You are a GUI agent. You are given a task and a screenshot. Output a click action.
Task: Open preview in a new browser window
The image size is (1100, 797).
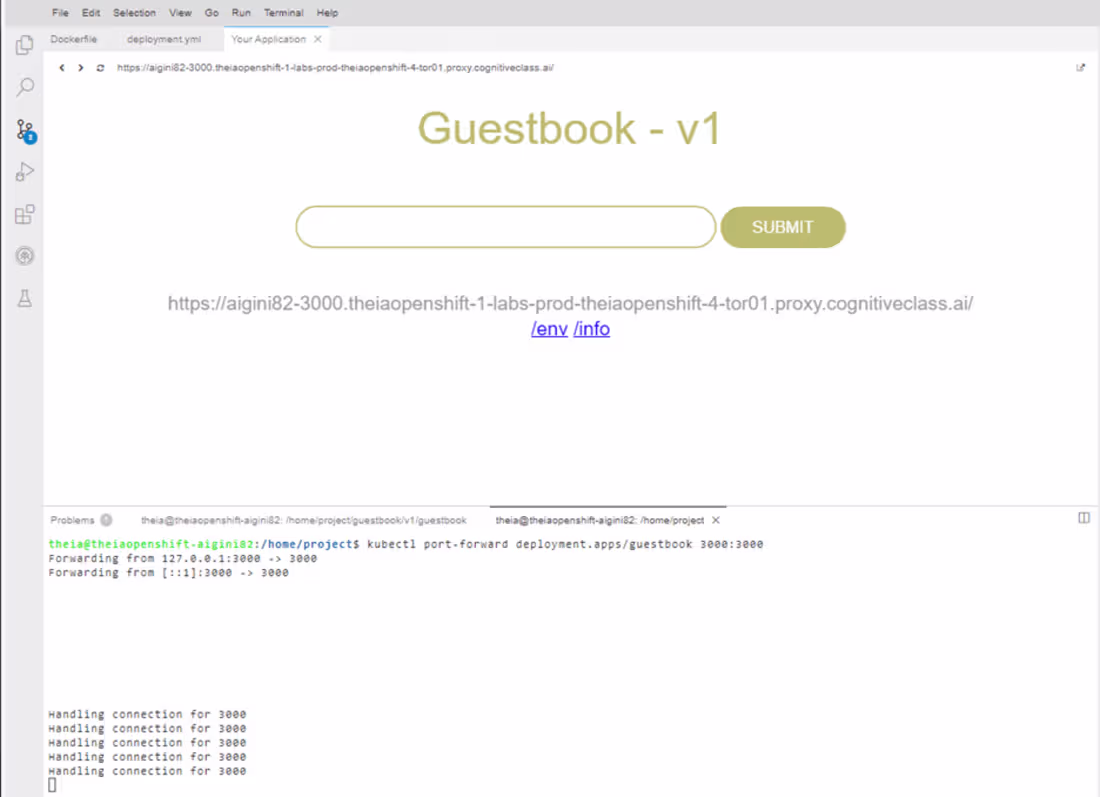click(1080, 67)
